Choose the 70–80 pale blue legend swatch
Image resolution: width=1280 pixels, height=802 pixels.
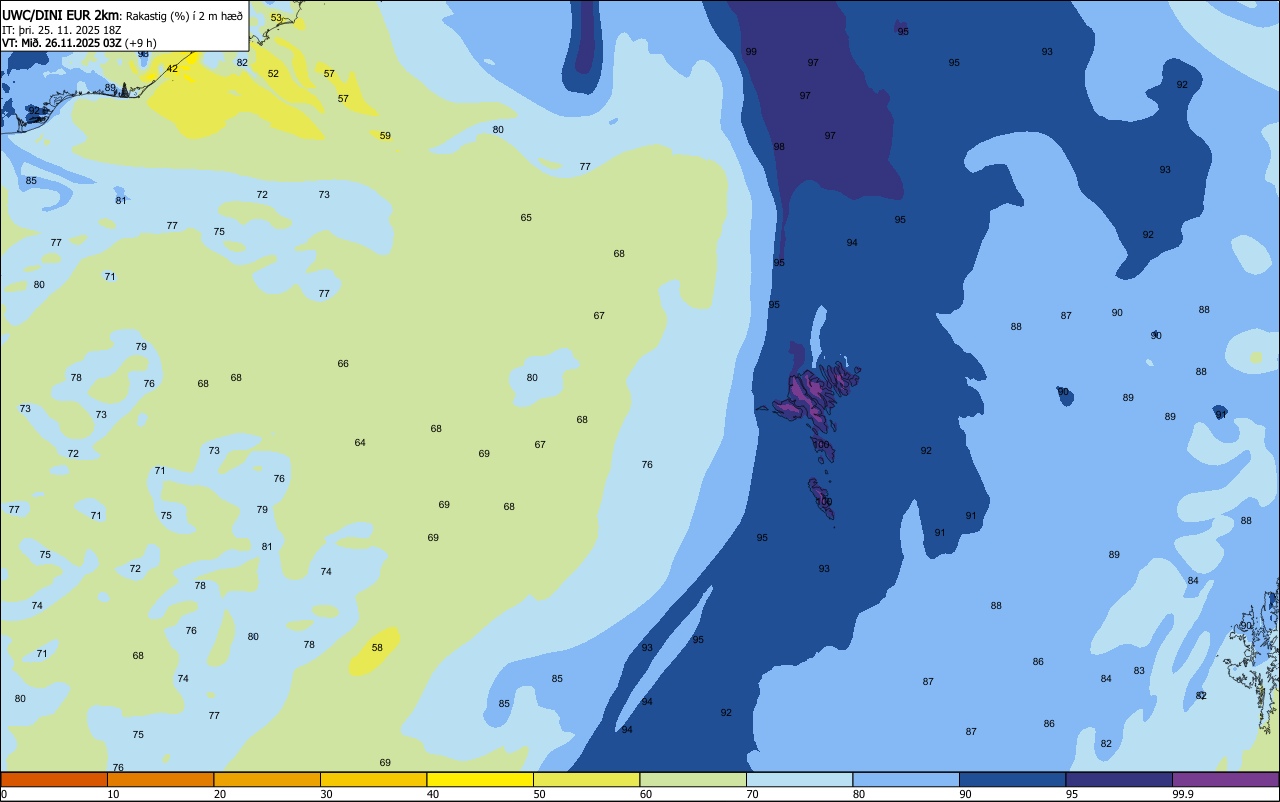[799, 779]
